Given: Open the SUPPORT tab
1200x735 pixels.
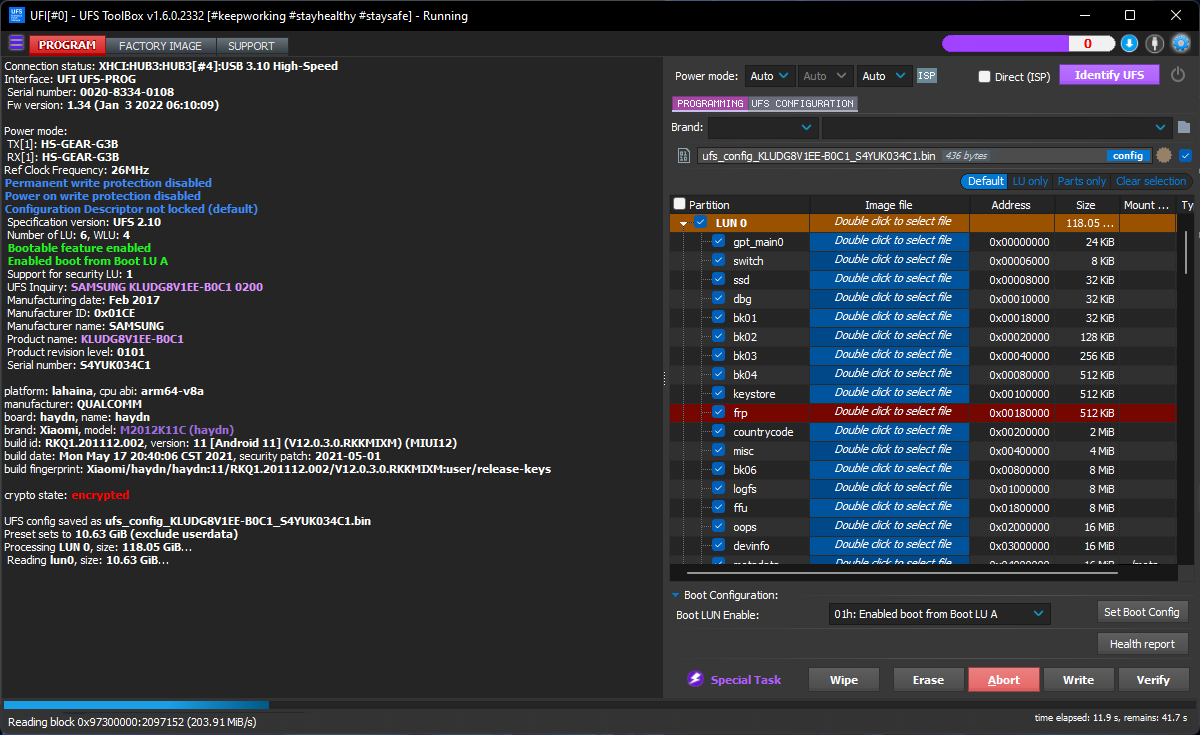Looking at the screenshot, I should 251,46.
